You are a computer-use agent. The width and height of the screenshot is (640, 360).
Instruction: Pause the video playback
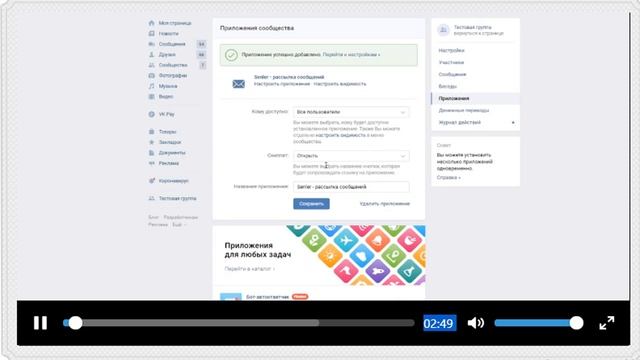(x=40, y=323)
